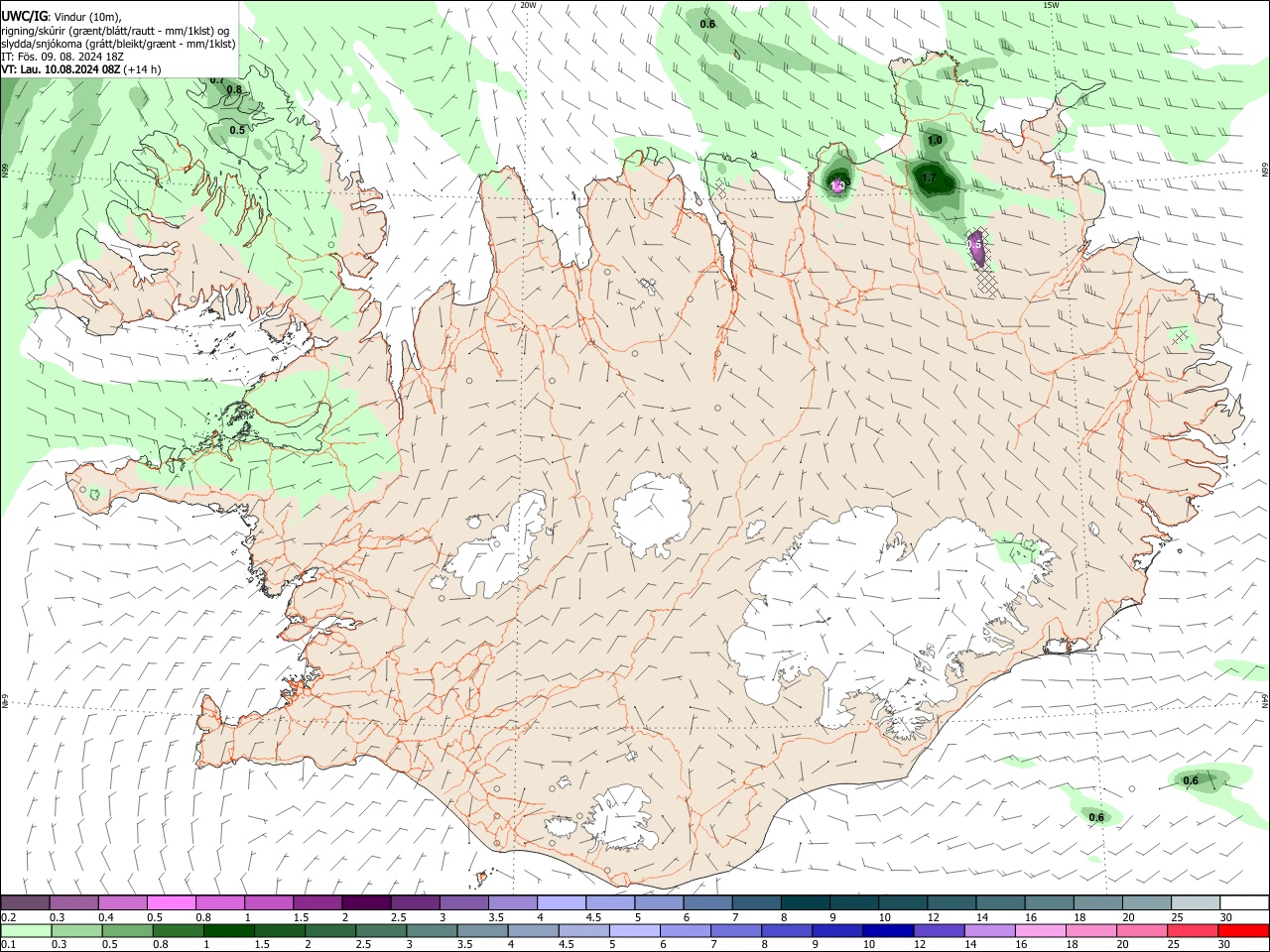Click the 0.8 rainfall label over the Westfjords
Viewport: 1270px width, 952px height.
pyautogui.click(x=234, y=90)
